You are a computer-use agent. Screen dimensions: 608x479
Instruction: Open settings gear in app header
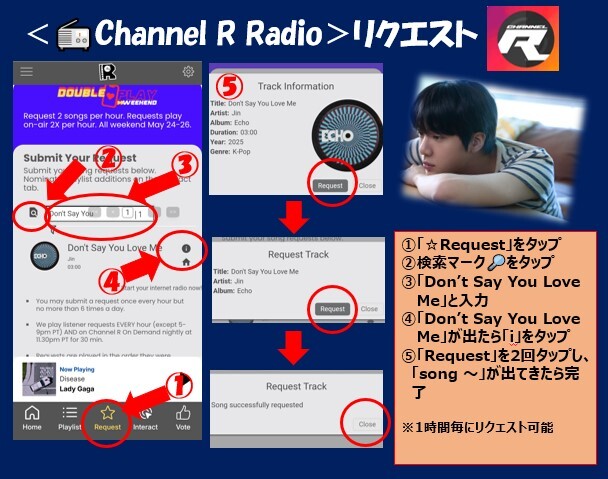(188, 72)
